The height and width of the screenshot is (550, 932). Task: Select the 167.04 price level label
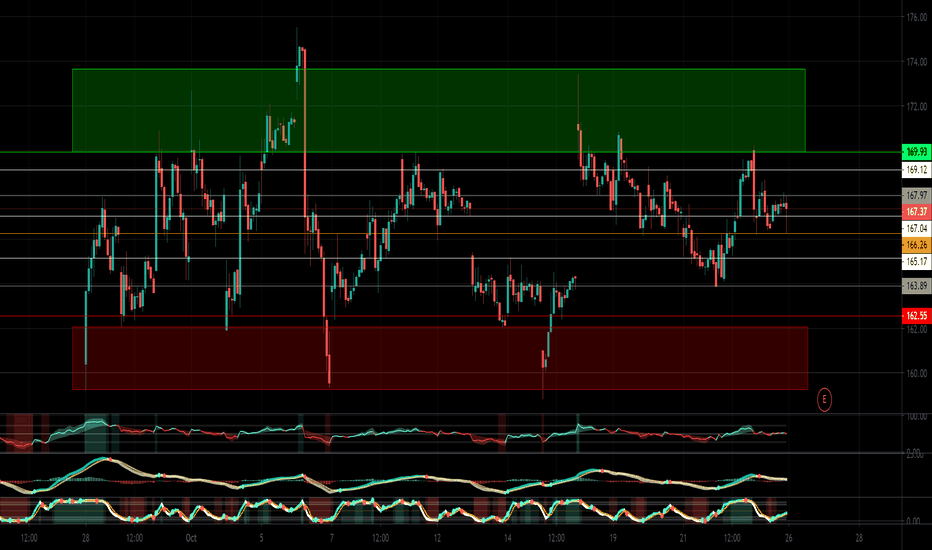[917, 228]
